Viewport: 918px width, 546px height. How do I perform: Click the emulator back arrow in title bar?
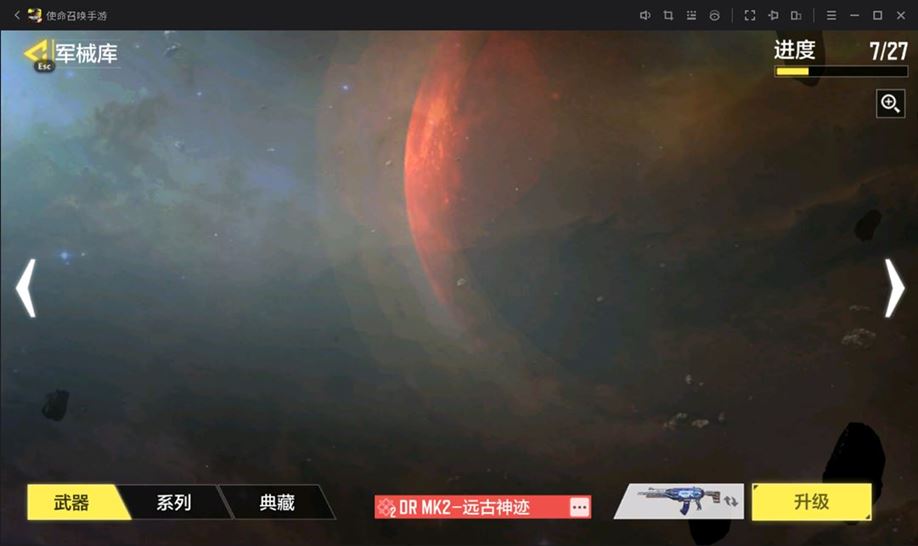(x=17, y=15)
